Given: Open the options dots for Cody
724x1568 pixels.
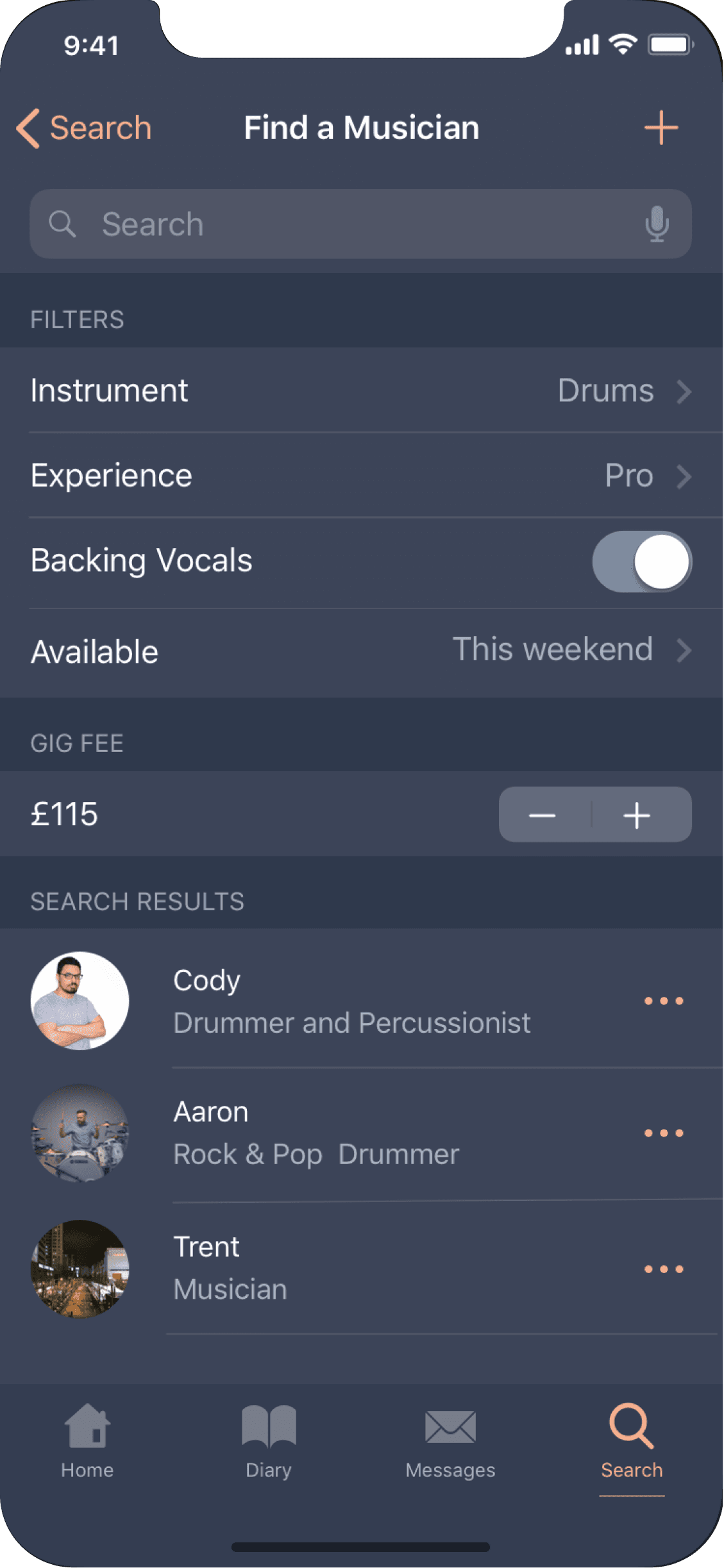Looking at the screenshot, I should pyautogui.click(x=664, y=1001).
